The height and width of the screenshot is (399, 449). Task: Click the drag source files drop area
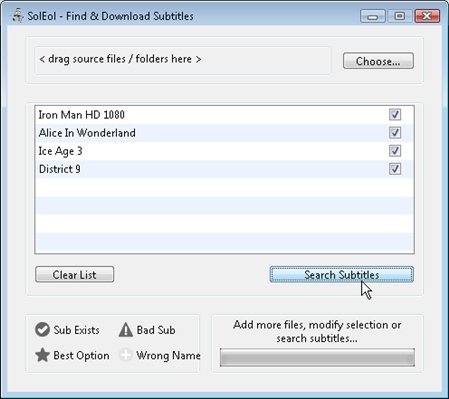tap(182, 60)
